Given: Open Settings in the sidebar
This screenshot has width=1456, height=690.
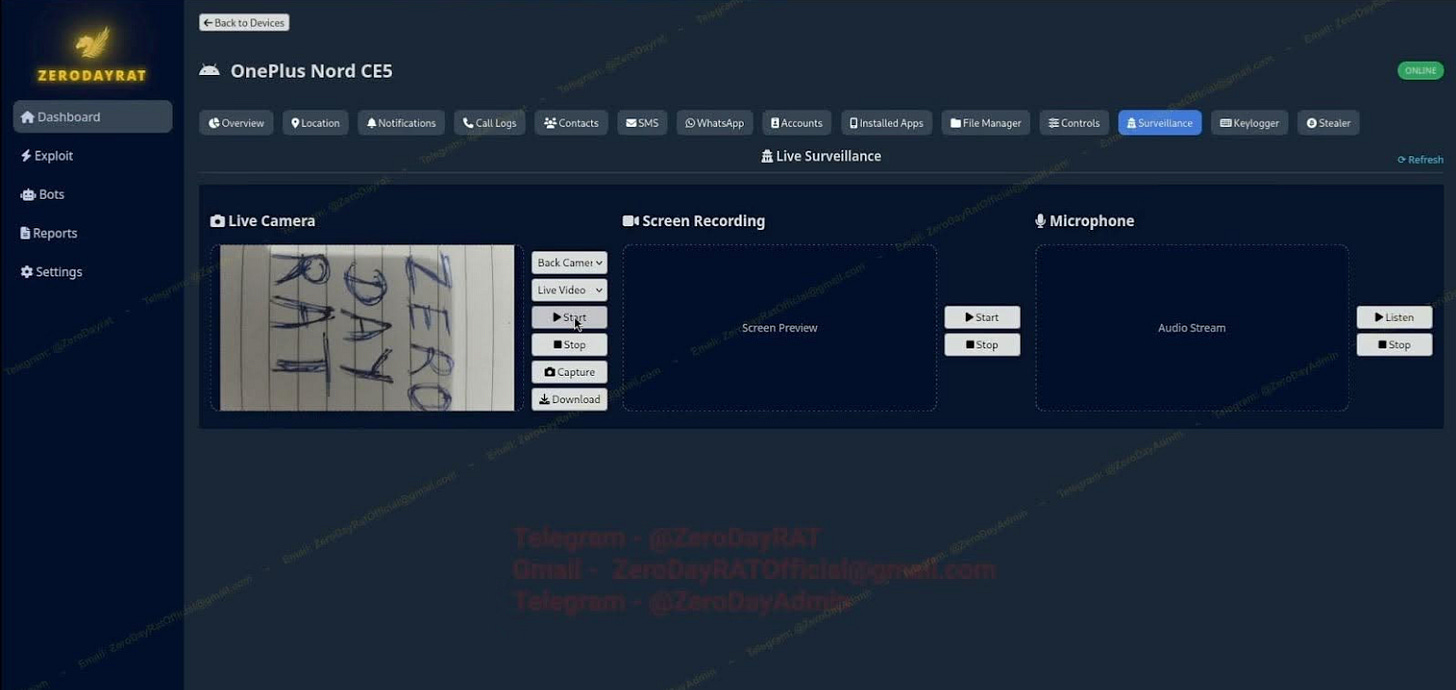Looking at the screenshot, I should pyautogui.click(x=51, y=272).
